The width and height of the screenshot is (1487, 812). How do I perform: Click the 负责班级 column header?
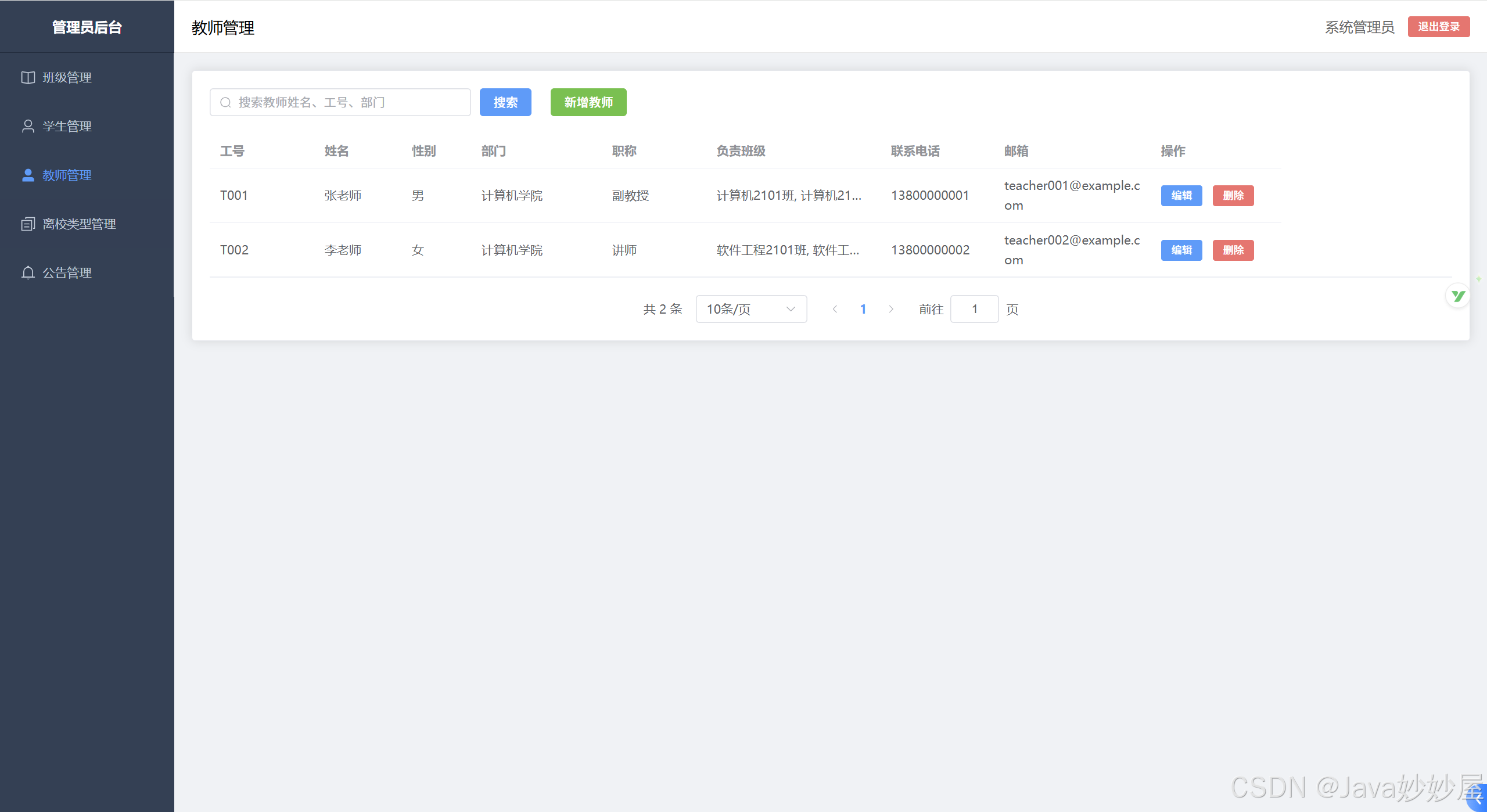[741, 152]
